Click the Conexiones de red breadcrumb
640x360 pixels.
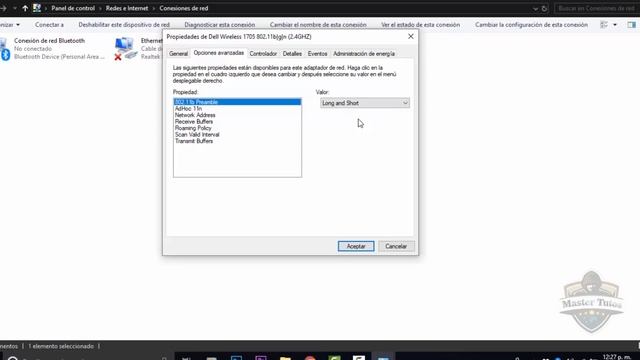[184, 8]
